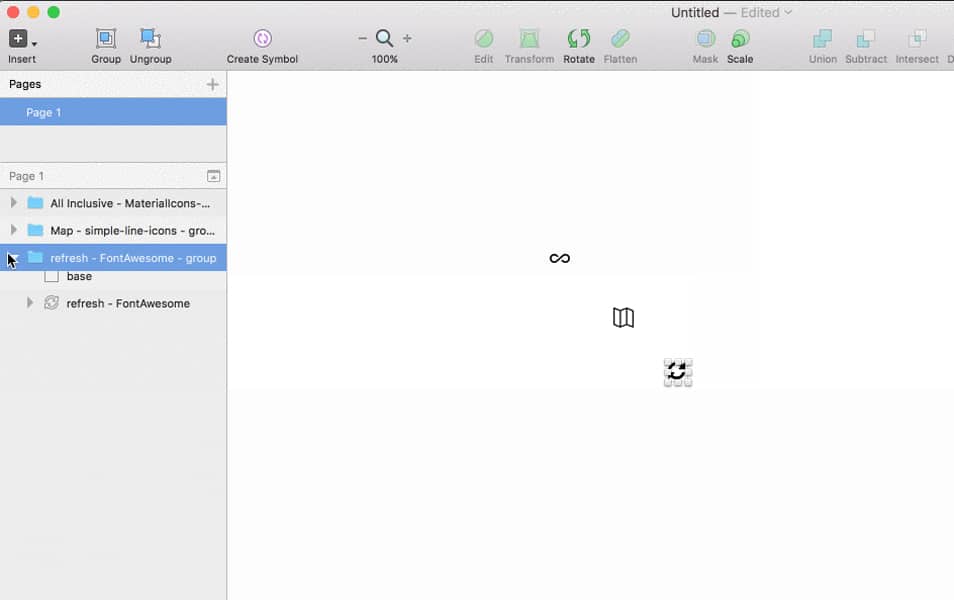Select the Intersect boolean operation icon
Screen dimensions: 954x600
[916, 40]
